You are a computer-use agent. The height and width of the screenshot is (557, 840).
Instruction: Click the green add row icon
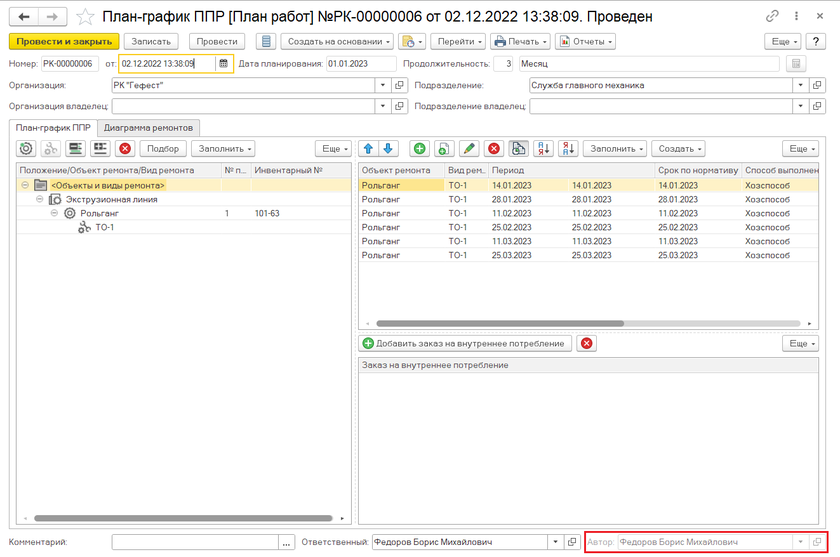point(419,148)
